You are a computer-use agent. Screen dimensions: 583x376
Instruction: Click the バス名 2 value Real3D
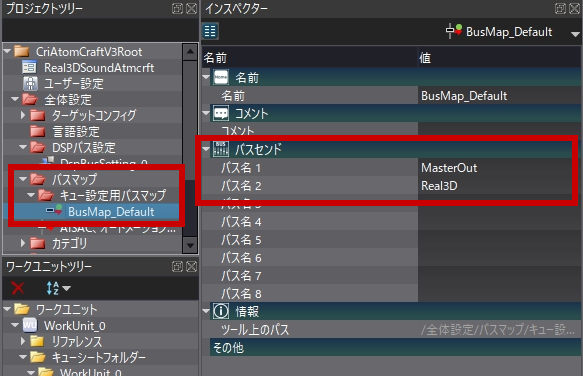point(499,186)
